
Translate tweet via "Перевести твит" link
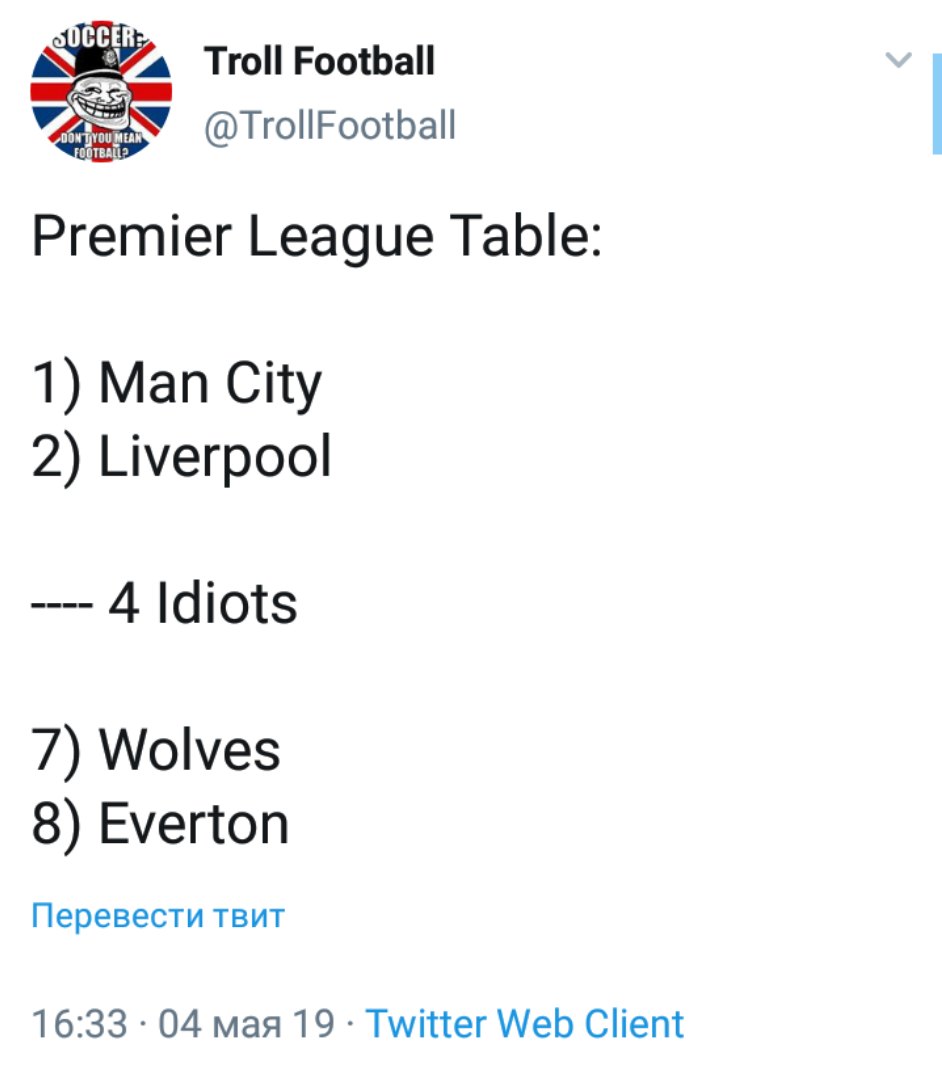coord(158,915)
